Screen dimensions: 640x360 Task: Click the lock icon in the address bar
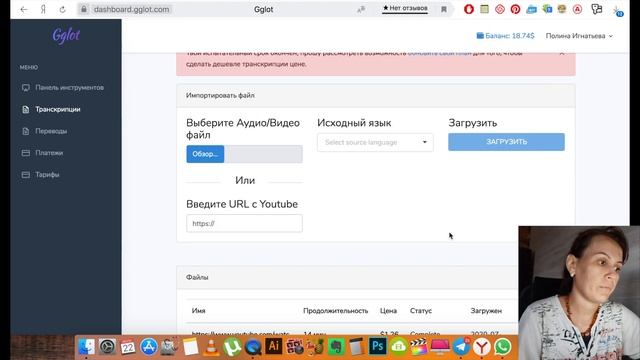click(x=84, y=9)
